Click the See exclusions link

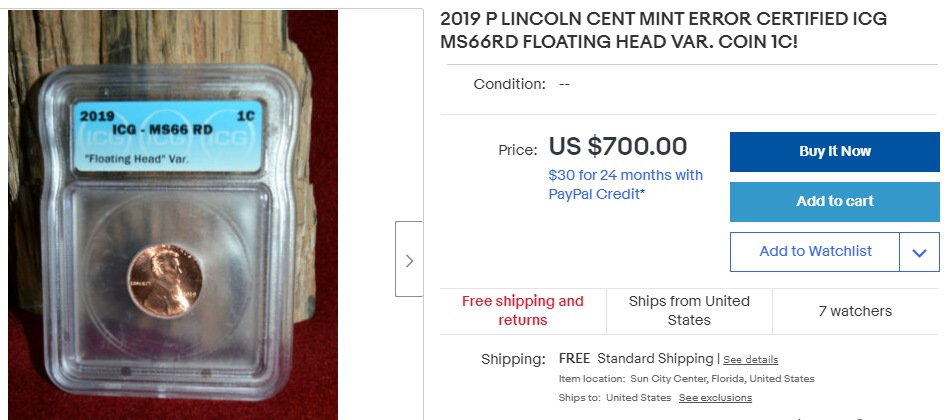(x=715, y=398)
